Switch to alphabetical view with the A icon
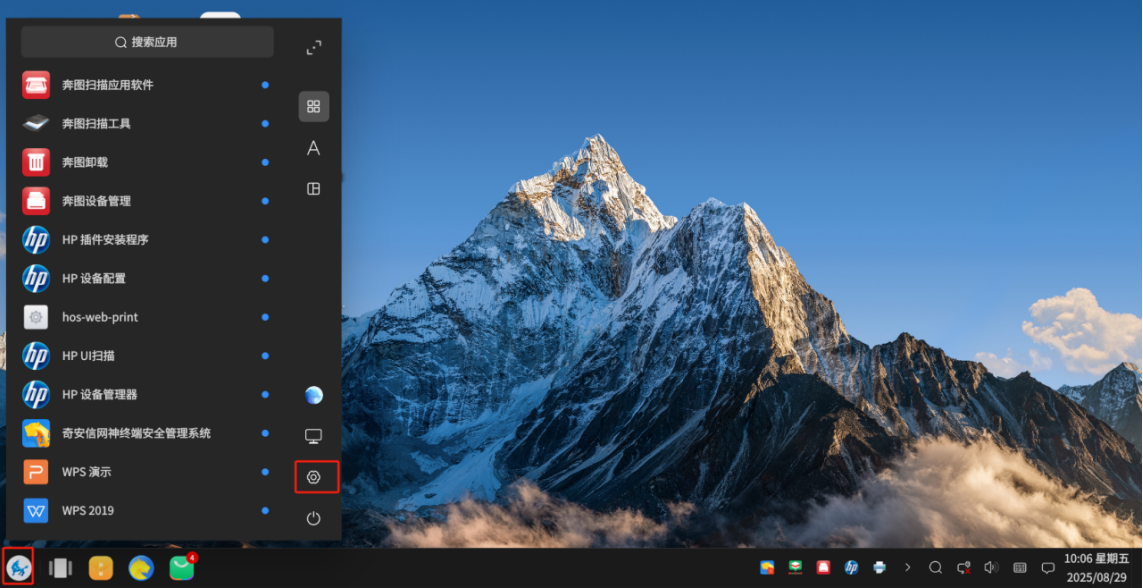This screenshot has height=588, width=1143. [x=313, y=148]
